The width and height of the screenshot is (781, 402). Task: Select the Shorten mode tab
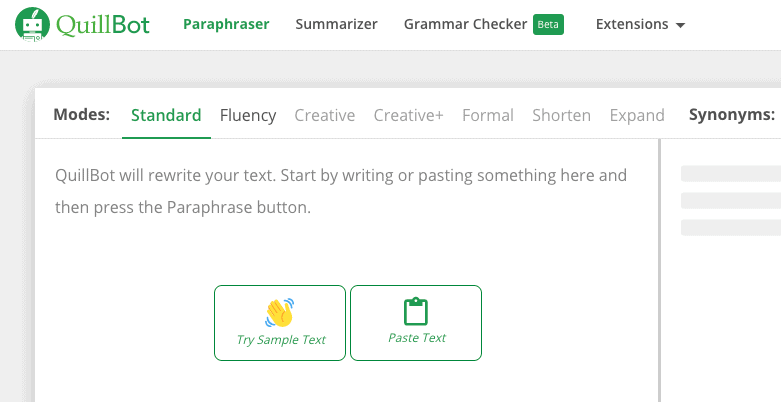(561, 116)
